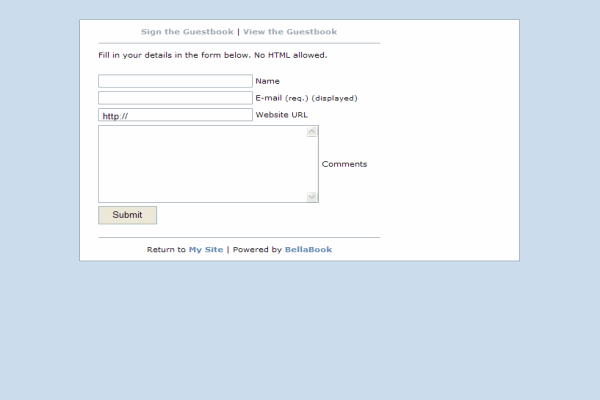Open the Sign the Guestbook link
This screenshot has width=600, height=400.
coord(187,32)
